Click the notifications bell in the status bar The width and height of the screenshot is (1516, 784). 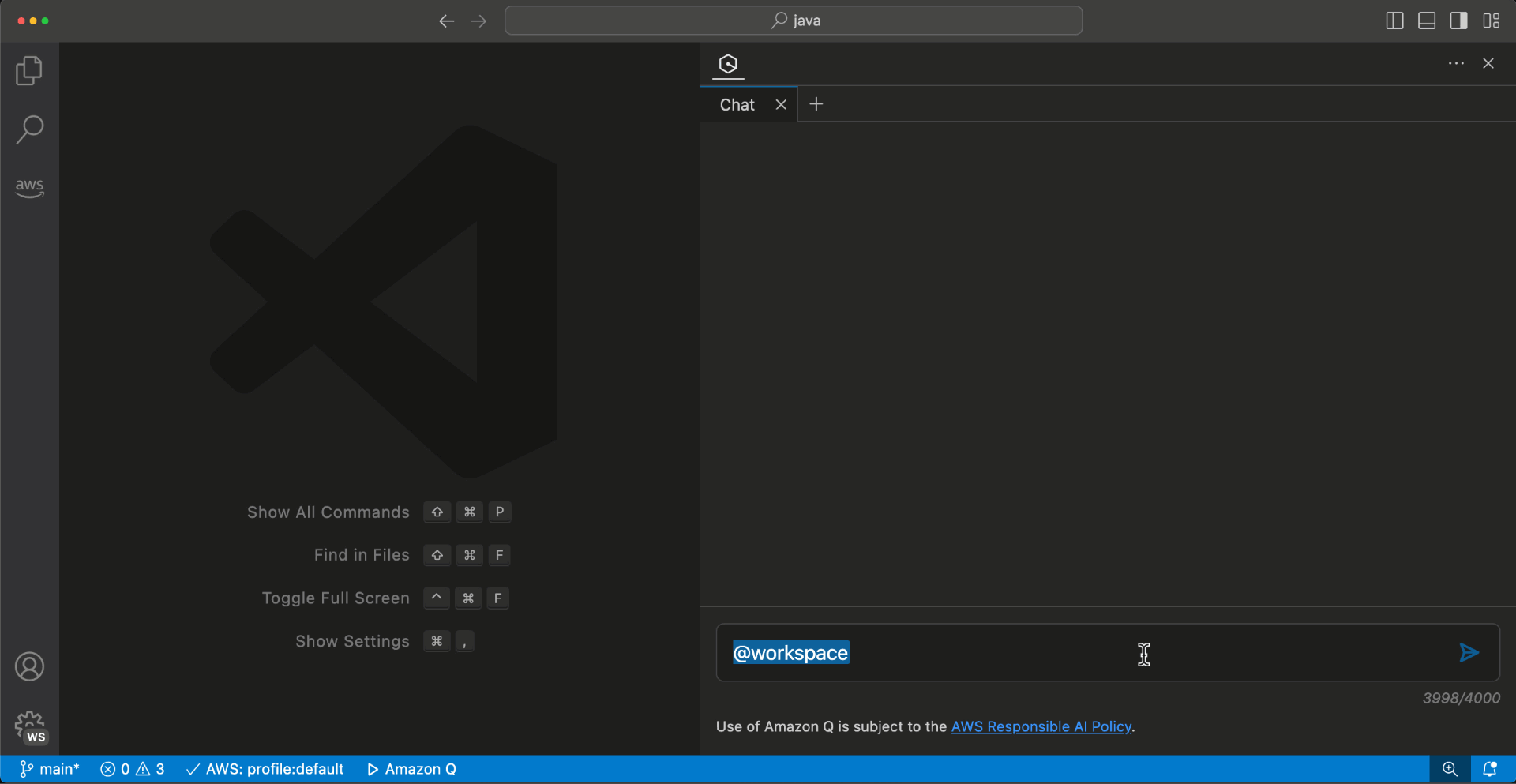click(x=1491, y=768)
